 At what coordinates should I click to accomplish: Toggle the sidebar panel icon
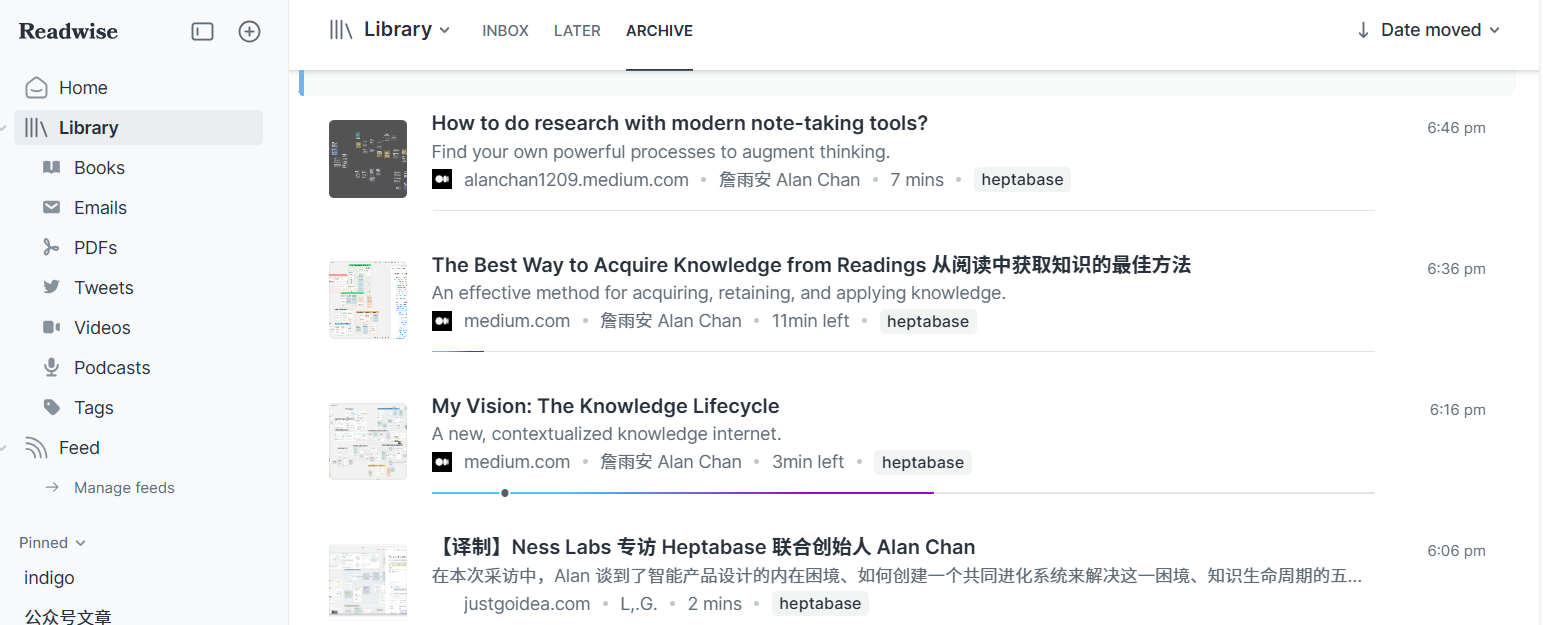tap(203, 32)
